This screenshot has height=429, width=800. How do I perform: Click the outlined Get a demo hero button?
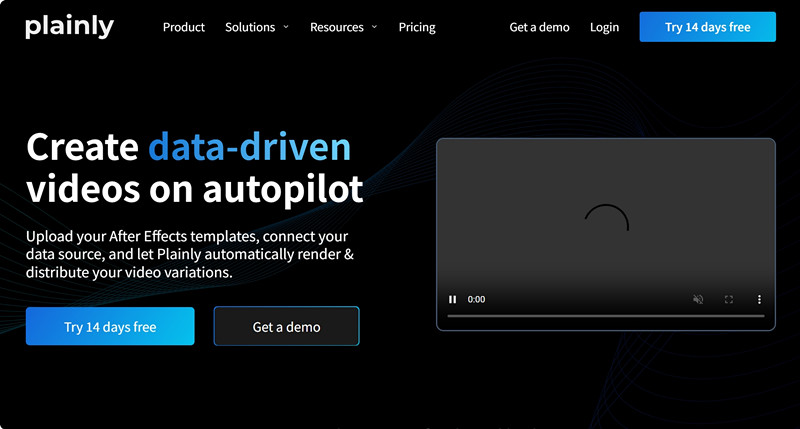point(286,326)
